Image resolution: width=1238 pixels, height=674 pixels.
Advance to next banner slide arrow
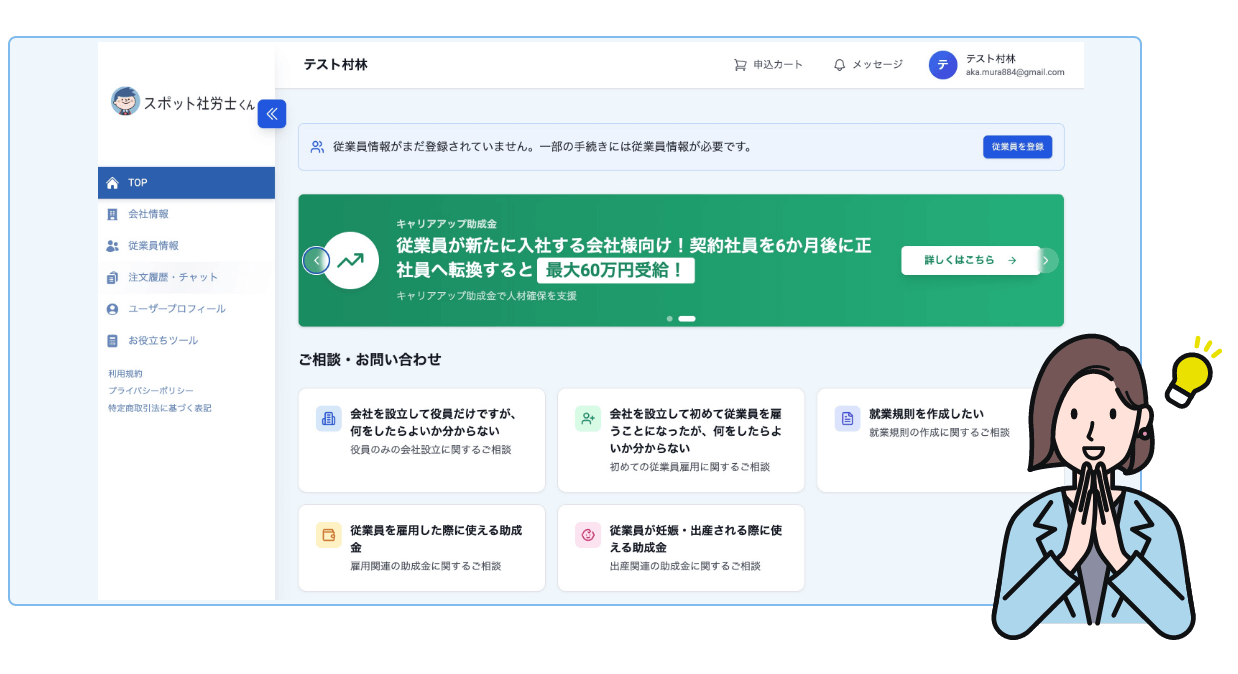pyautogui.click(x=1046, y=260)
